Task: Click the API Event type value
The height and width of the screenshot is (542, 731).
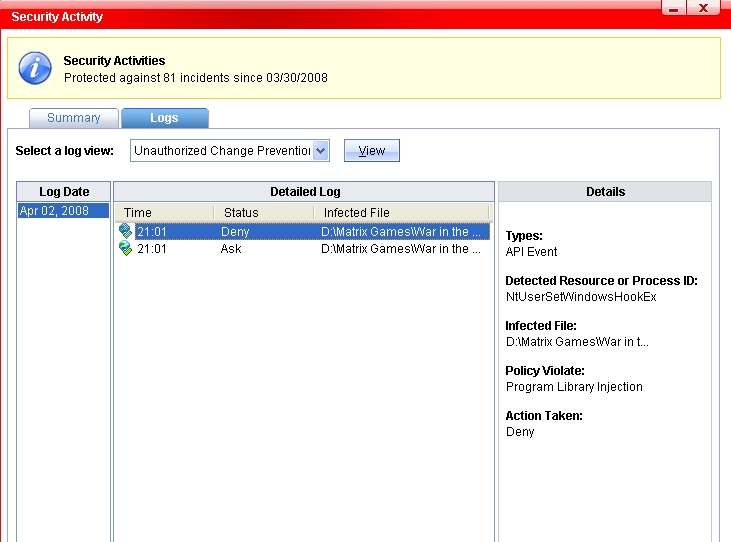Action: tap(531, 252)
